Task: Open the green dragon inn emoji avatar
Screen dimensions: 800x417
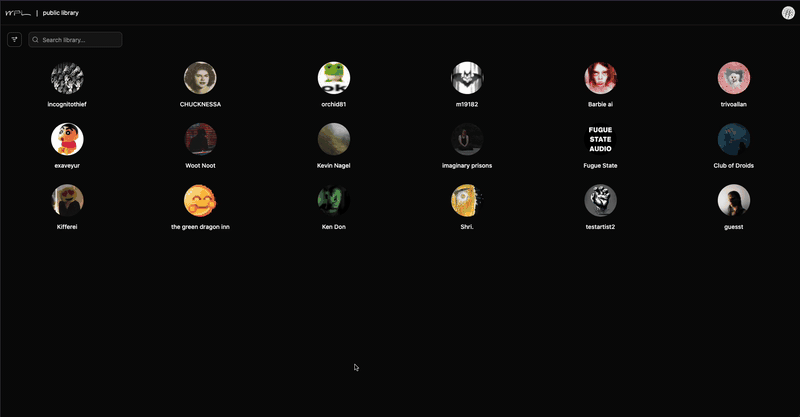Action: click(x=200, y=201)
